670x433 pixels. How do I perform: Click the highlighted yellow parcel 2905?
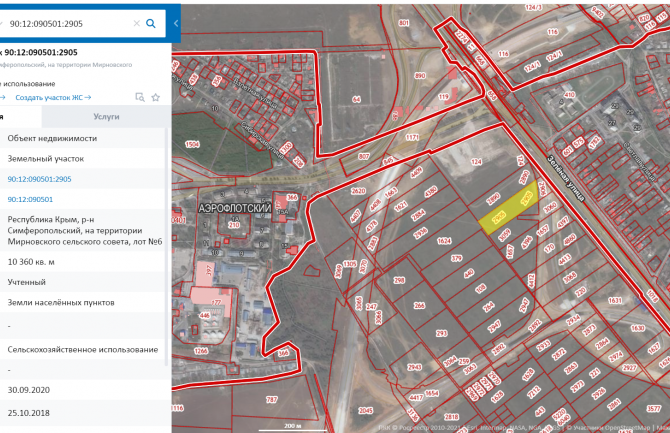[508, 209]
